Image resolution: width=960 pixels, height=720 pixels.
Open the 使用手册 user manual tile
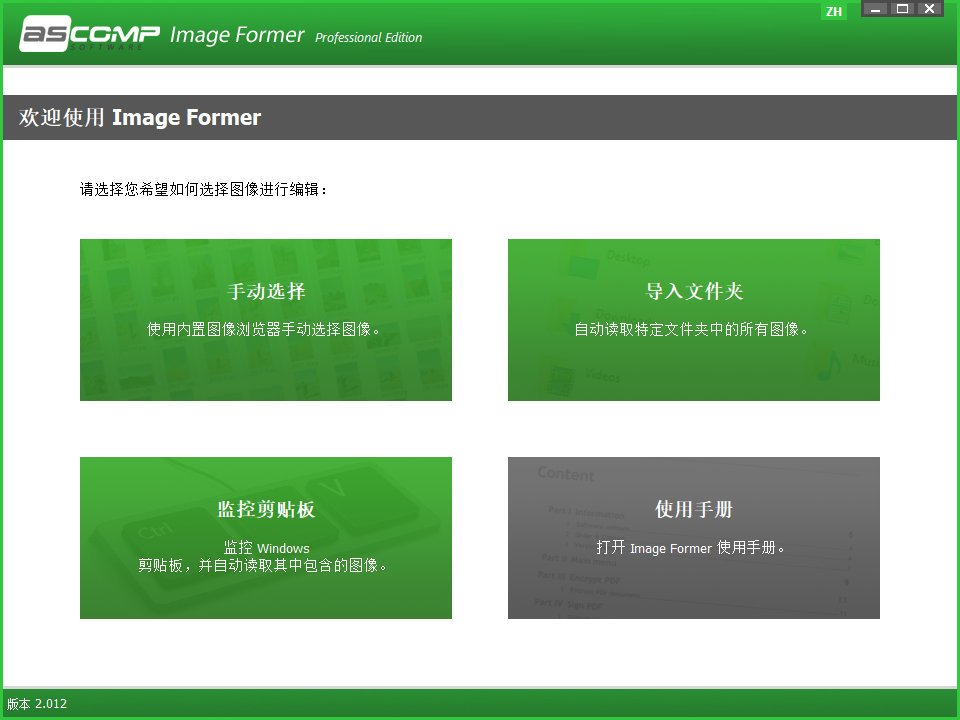pos(693,537)
